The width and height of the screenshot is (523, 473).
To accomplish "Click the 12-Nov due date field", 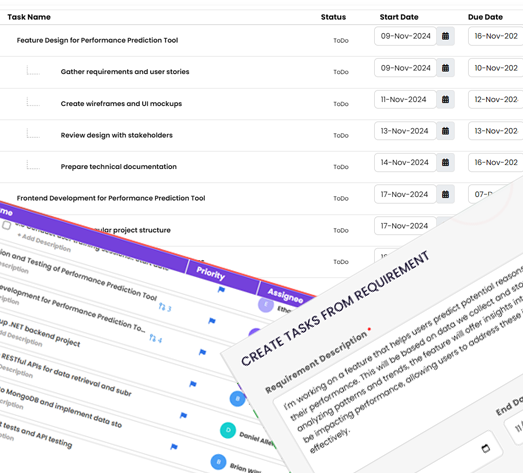I will click(496, 99).
